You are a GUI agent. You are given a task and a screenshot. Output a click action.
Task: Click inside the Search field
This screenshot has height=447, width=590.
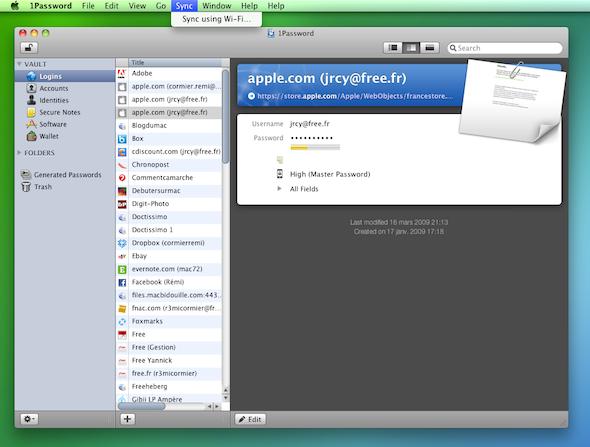click(x=505, y=48)
